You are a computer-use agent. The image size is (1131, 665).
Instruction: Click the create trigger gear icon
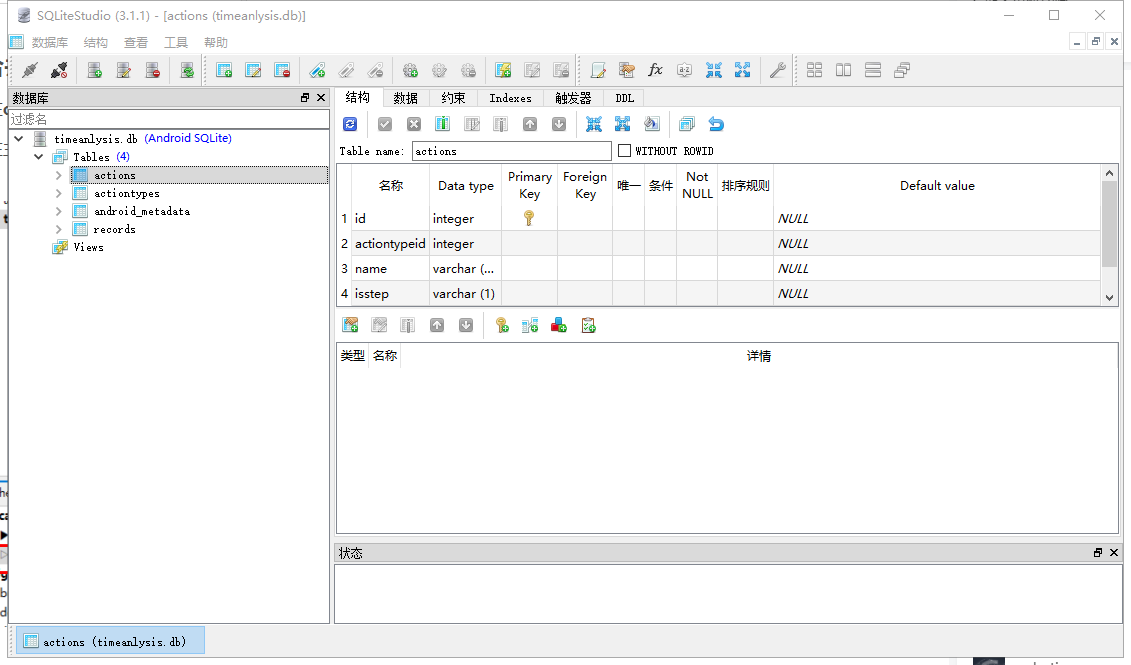[x=410, y=70]
